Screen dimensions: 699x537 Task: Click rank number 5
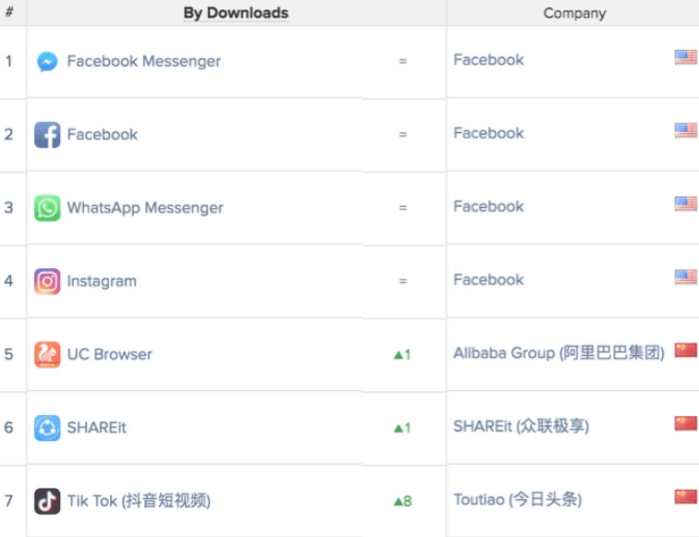point(8,354)
